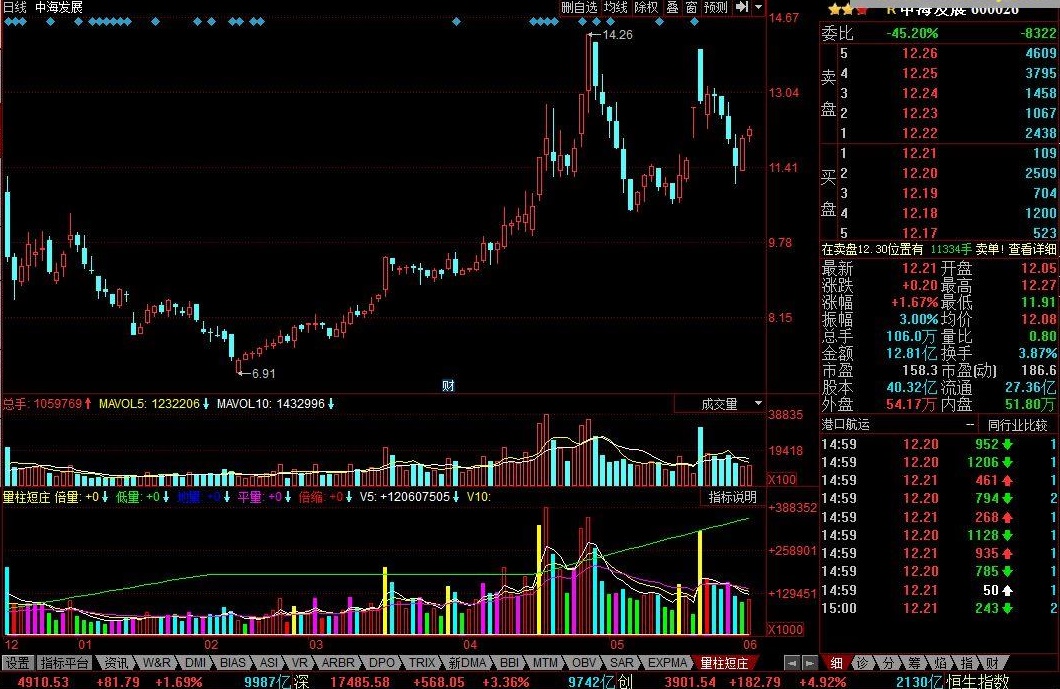The height and width of the screenshot is (689, 1060).
Task: Select the BIAS indicator tab
Action: (x=233, y=663)
